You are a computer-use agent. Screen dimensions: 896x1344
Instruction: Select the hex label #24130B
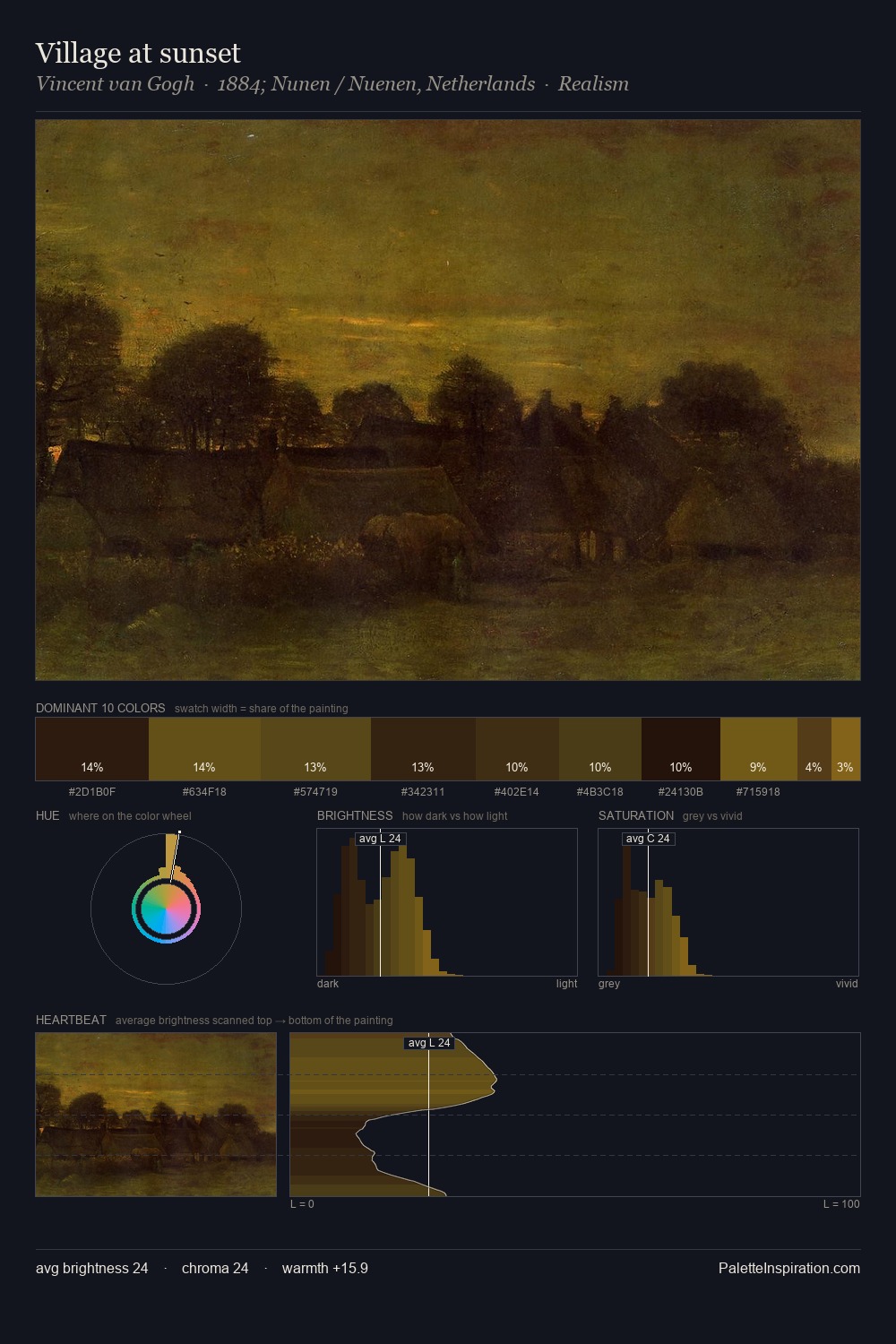point(681,792)
